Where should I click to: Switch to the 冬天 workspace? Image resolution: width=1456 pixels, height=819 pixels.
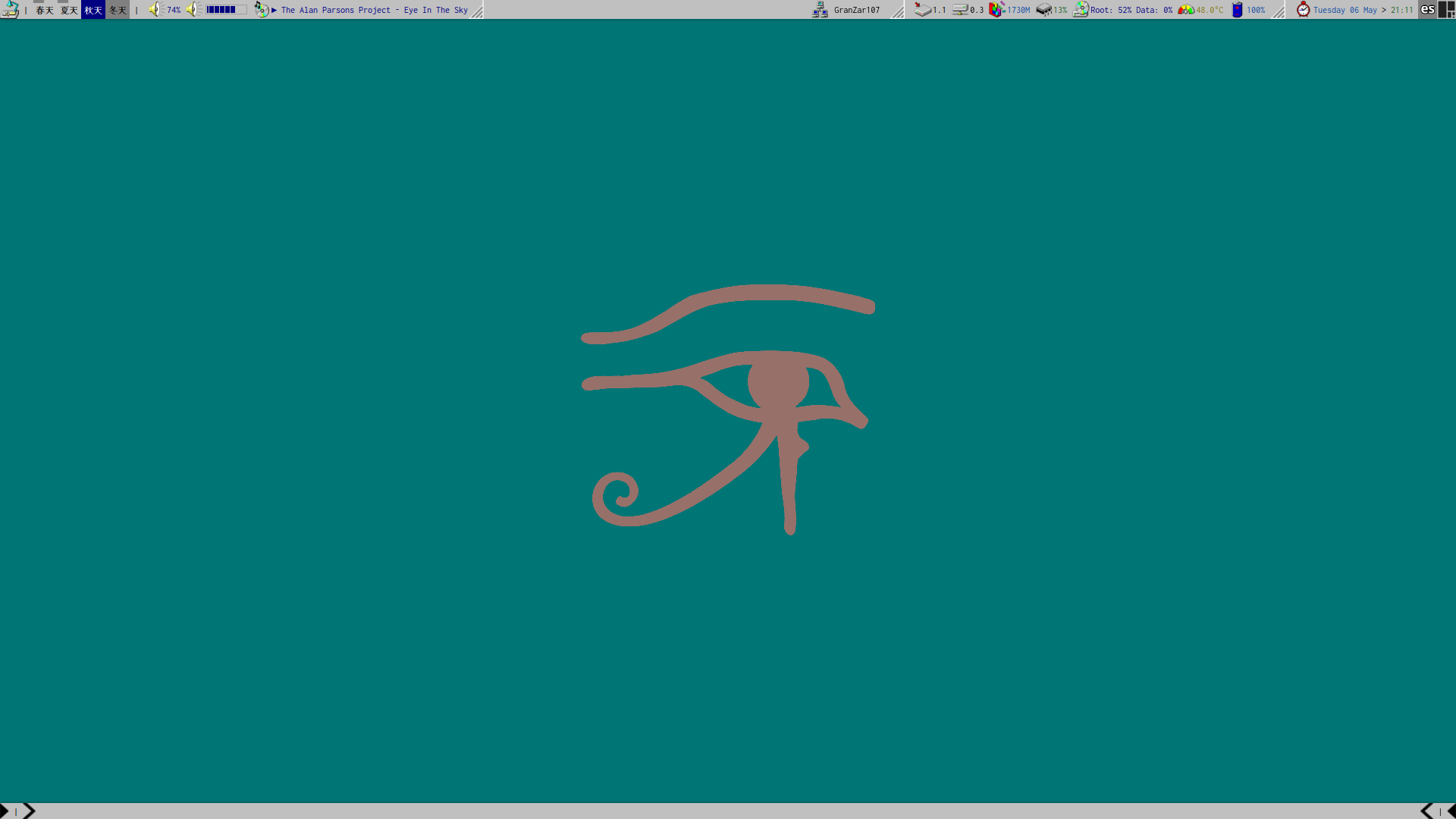(118, 10)
